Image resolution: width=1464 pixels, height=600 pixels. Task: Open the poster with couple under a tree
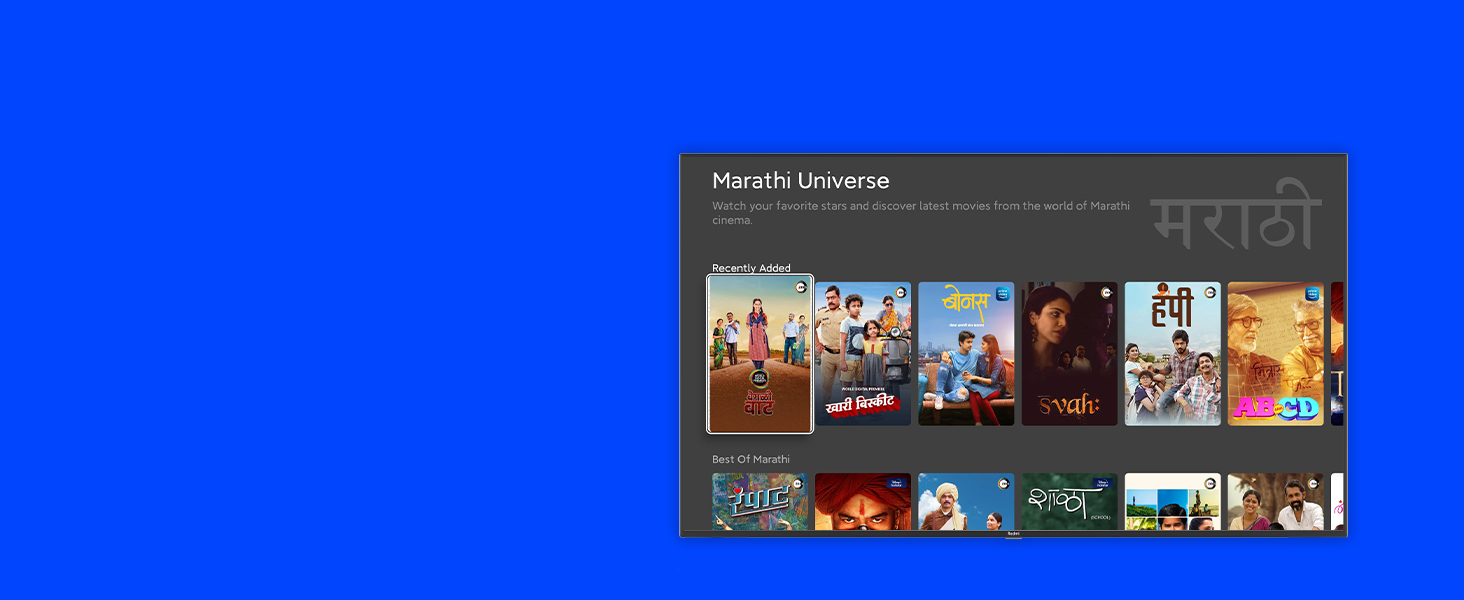1275,501
